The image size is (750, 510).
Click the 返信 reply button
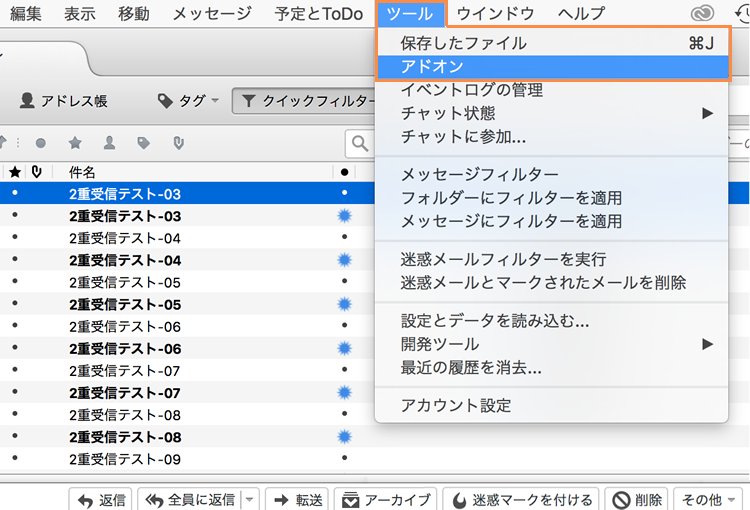point(100,499)
